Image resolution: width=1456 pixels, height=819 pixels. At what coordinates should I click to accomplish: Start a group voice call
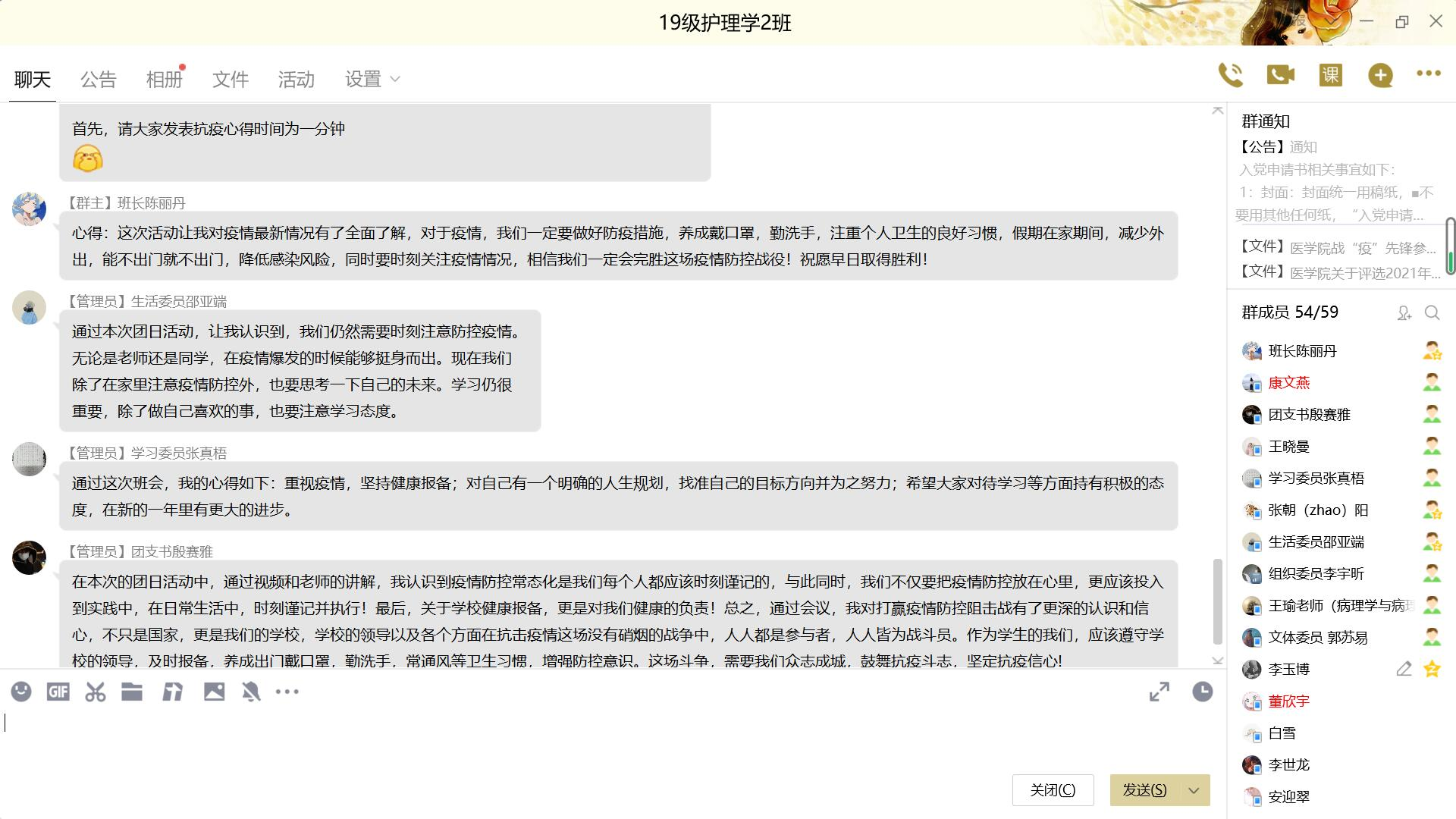coord(1230,74)
